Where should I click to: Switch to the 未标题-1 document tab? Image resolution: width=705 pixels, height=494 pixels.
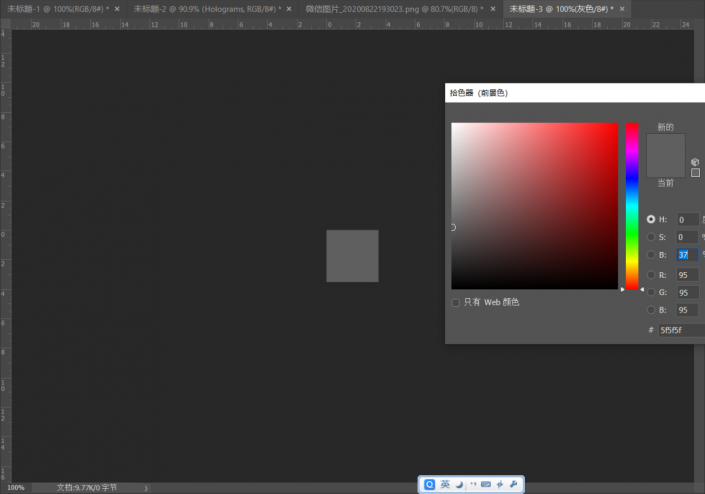point(55,8)
